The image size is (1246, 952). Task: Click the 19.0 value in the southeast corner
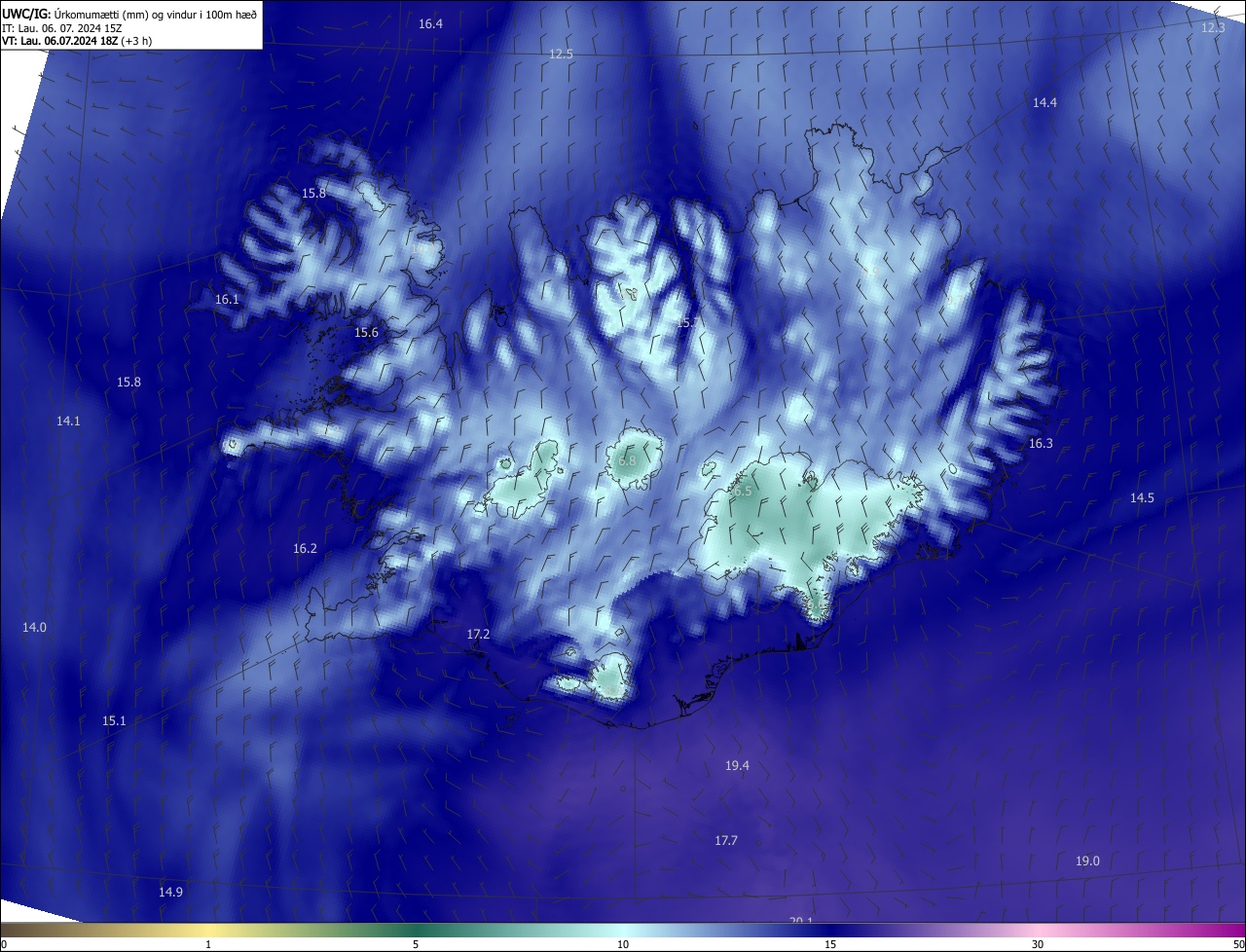[x=1087, y=860]
